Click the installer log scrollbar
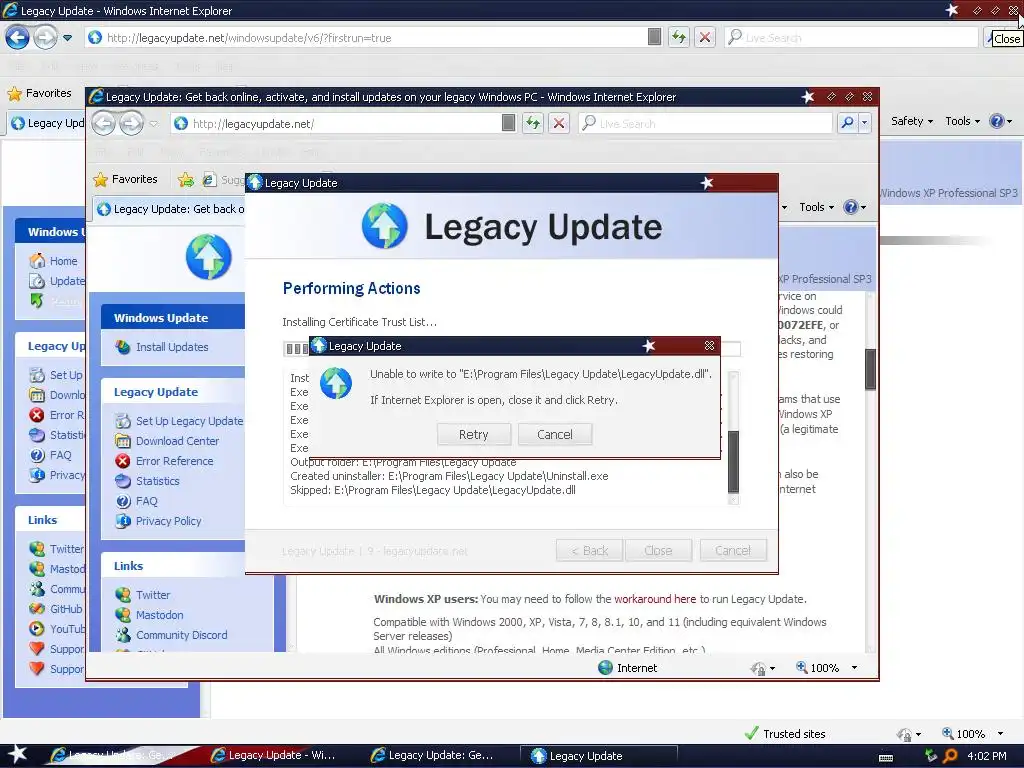1024x768 pixels. tap(733, 438)
